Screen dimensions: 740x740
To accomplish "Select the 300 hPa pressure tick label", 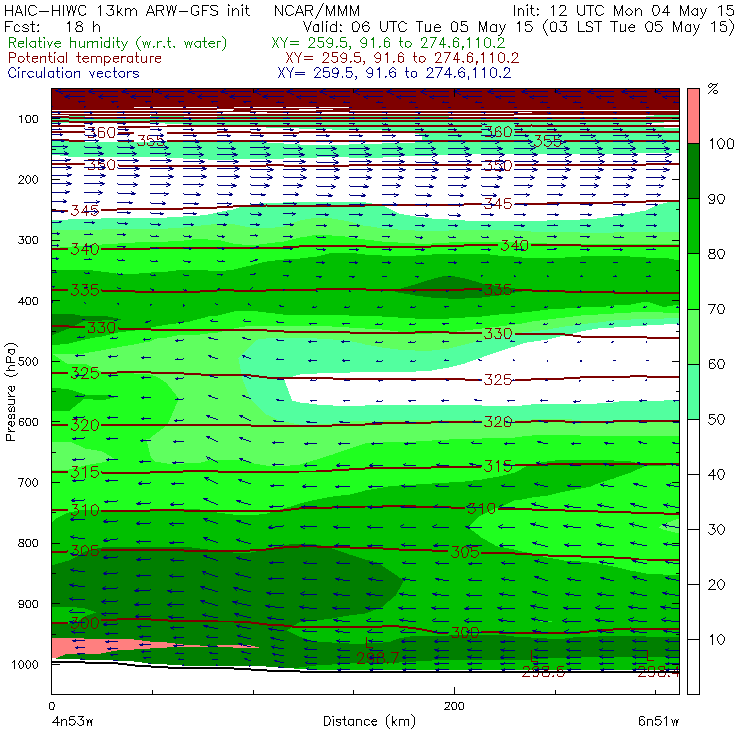I will pos(28,240).
